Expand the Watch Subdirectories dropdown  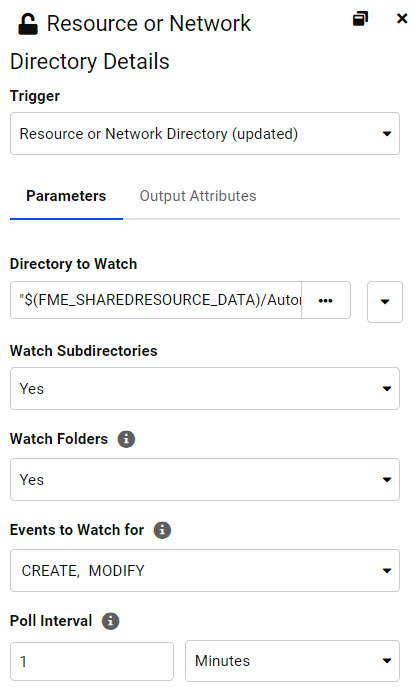(205, 389)
